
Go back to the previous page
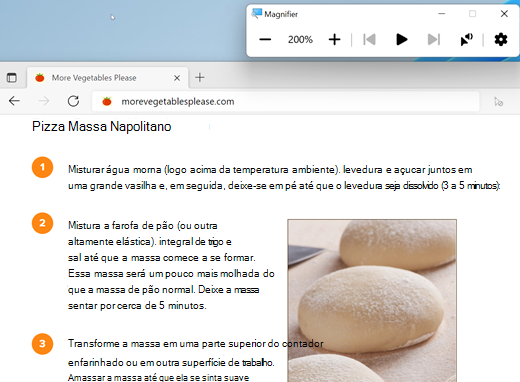[x=14, y=101]
